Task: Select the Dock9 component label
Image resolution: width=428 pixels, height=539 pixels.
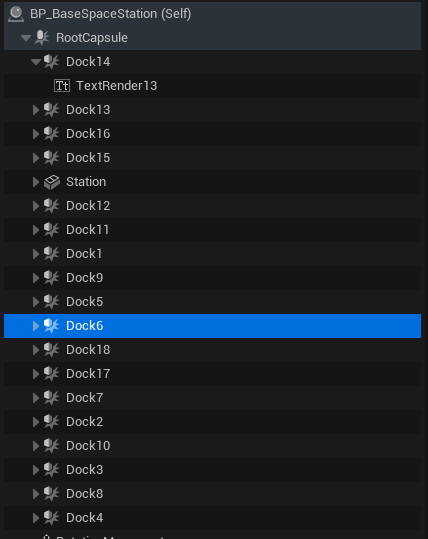Action: point(85,278)
